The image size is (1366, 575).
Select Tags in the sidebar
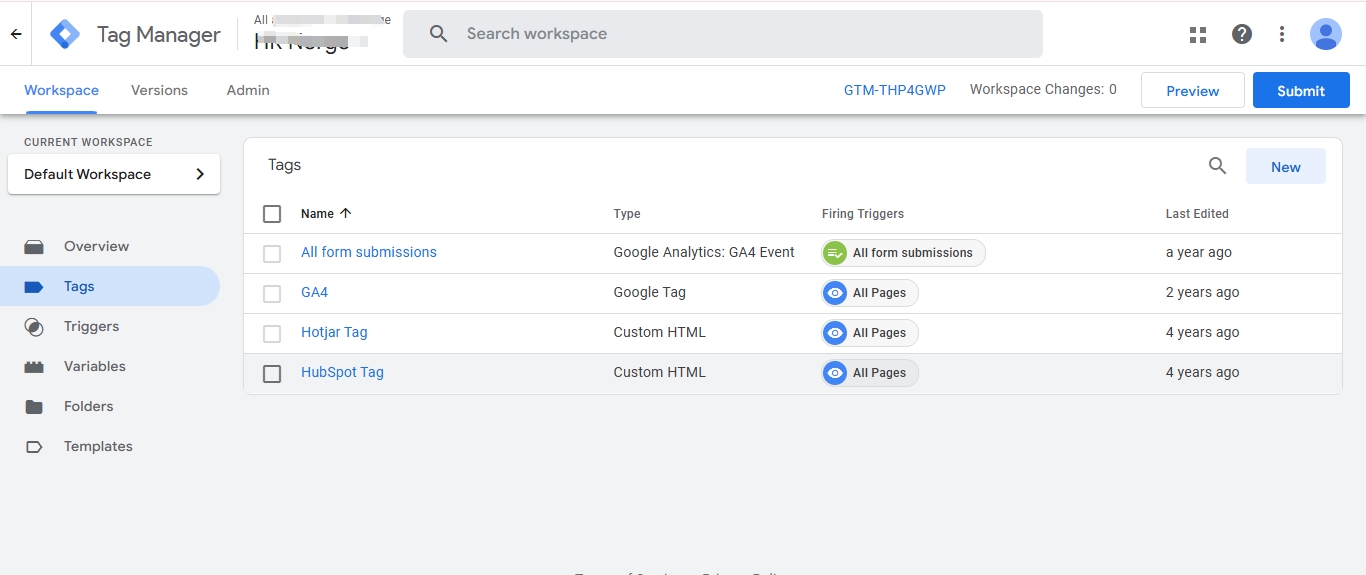[110, 286]
